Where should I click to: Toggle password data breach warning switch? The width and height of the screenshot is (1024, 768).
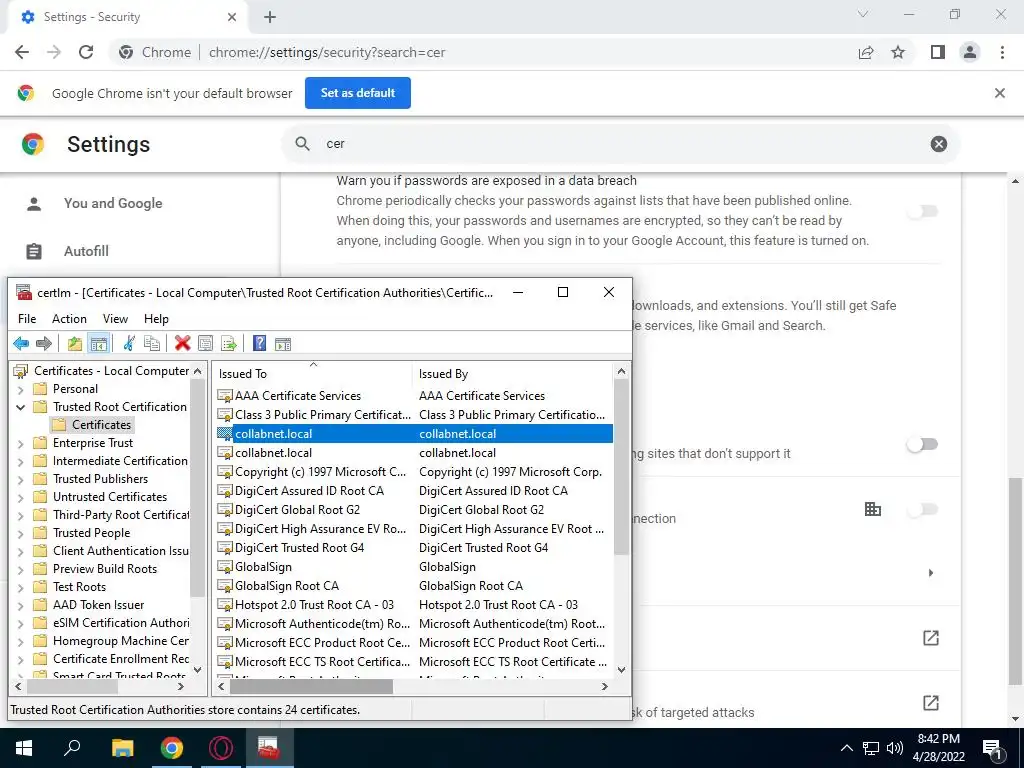(922, 211)
